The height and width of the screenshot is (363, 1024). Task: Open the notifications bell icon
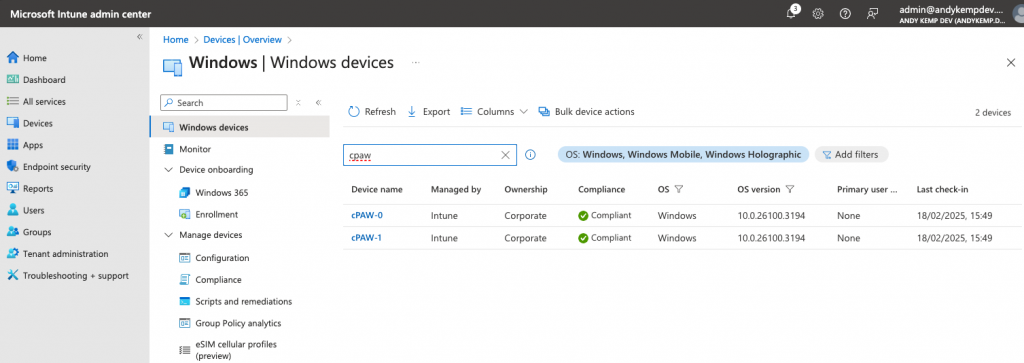pyautogui.click(x=792, y=13)
